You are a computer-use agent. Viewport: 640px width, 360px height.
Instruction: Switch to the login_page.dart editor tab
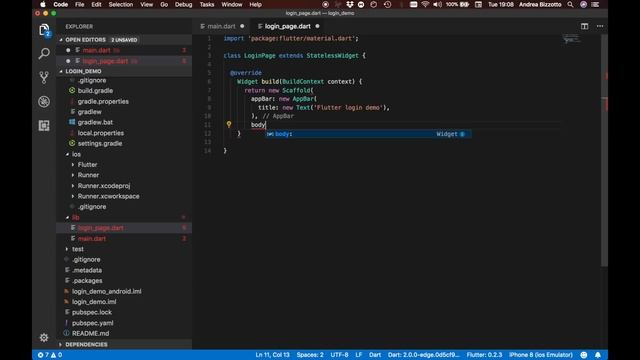[288, 26]
